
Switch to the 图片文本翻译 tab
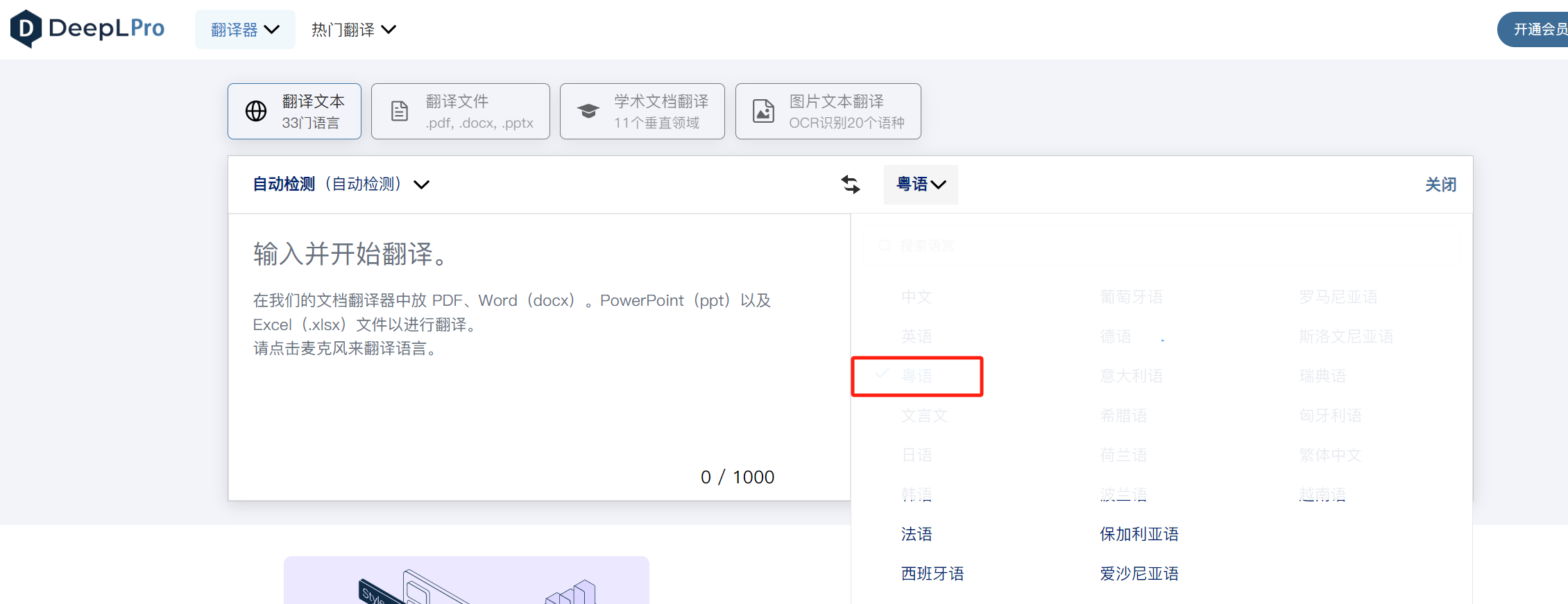[828, 112]
